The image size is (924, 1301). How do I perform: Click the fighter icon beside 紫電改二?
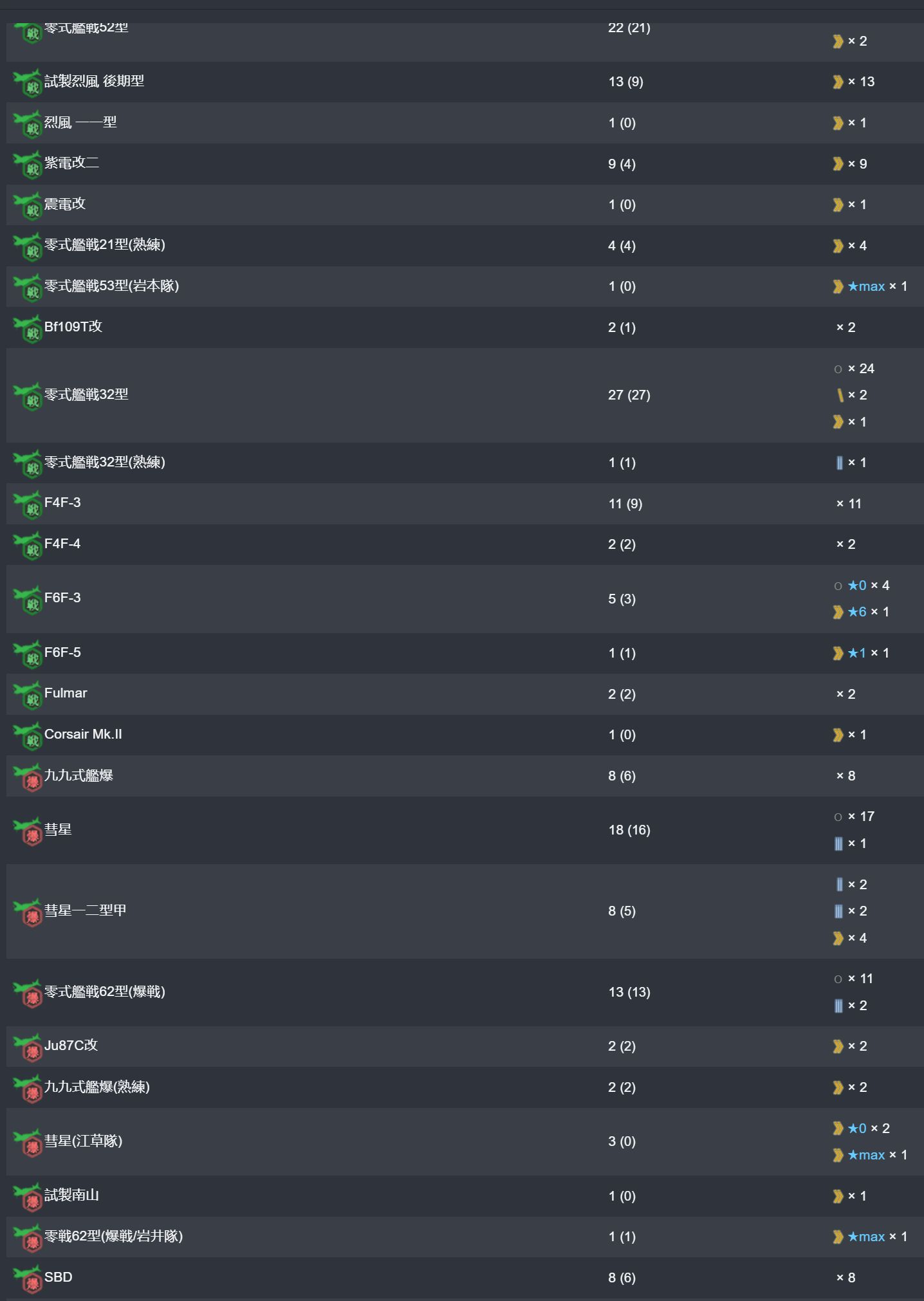pos(28,164)
